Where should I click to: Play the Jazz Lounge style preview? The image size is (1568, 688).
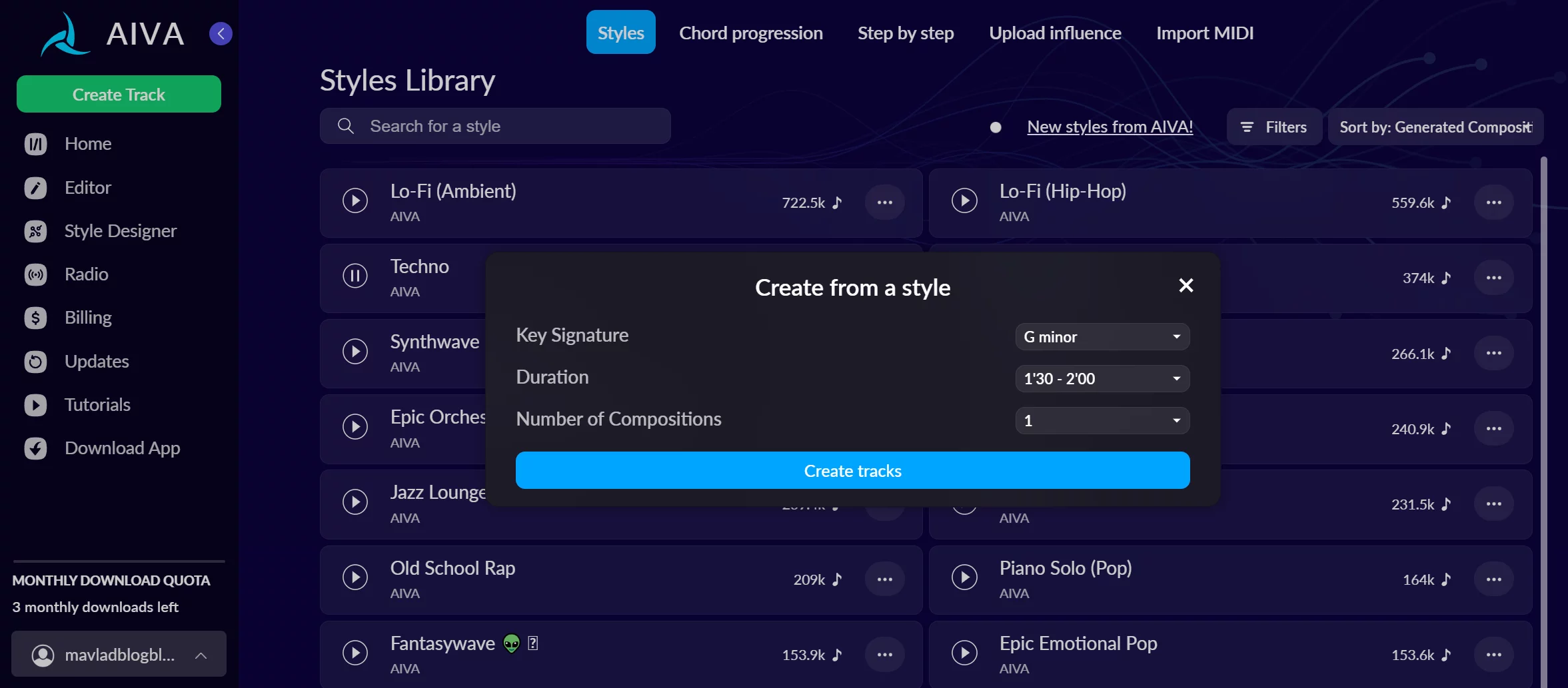coord(355,502)
